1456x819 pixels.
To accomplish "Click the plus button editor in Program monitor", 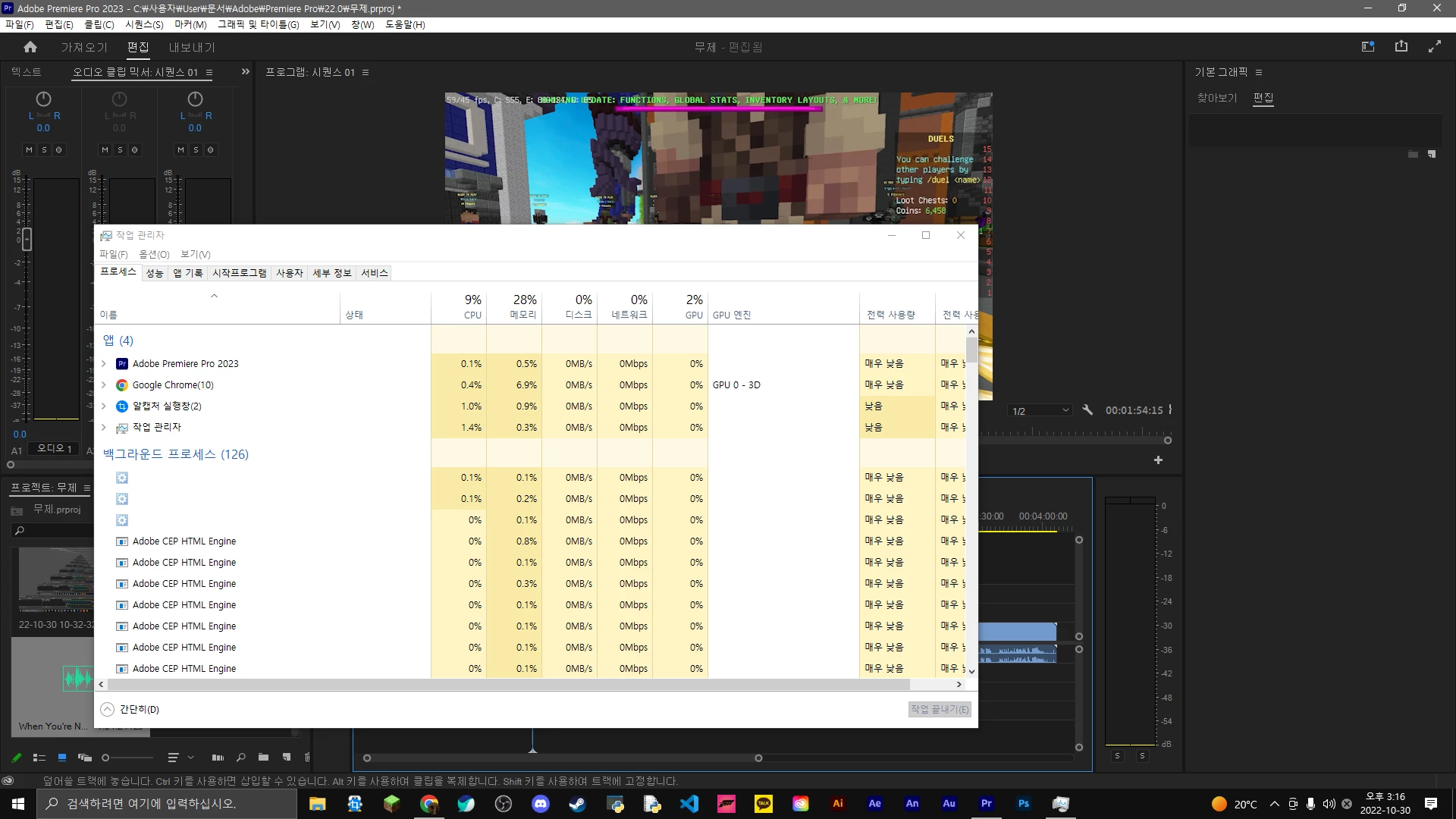I will coord(1158,460).
